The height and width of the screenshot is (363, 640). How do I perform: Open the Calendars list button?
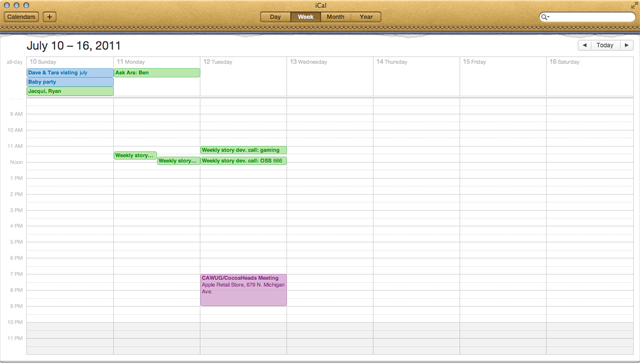(x=21, y=17)
